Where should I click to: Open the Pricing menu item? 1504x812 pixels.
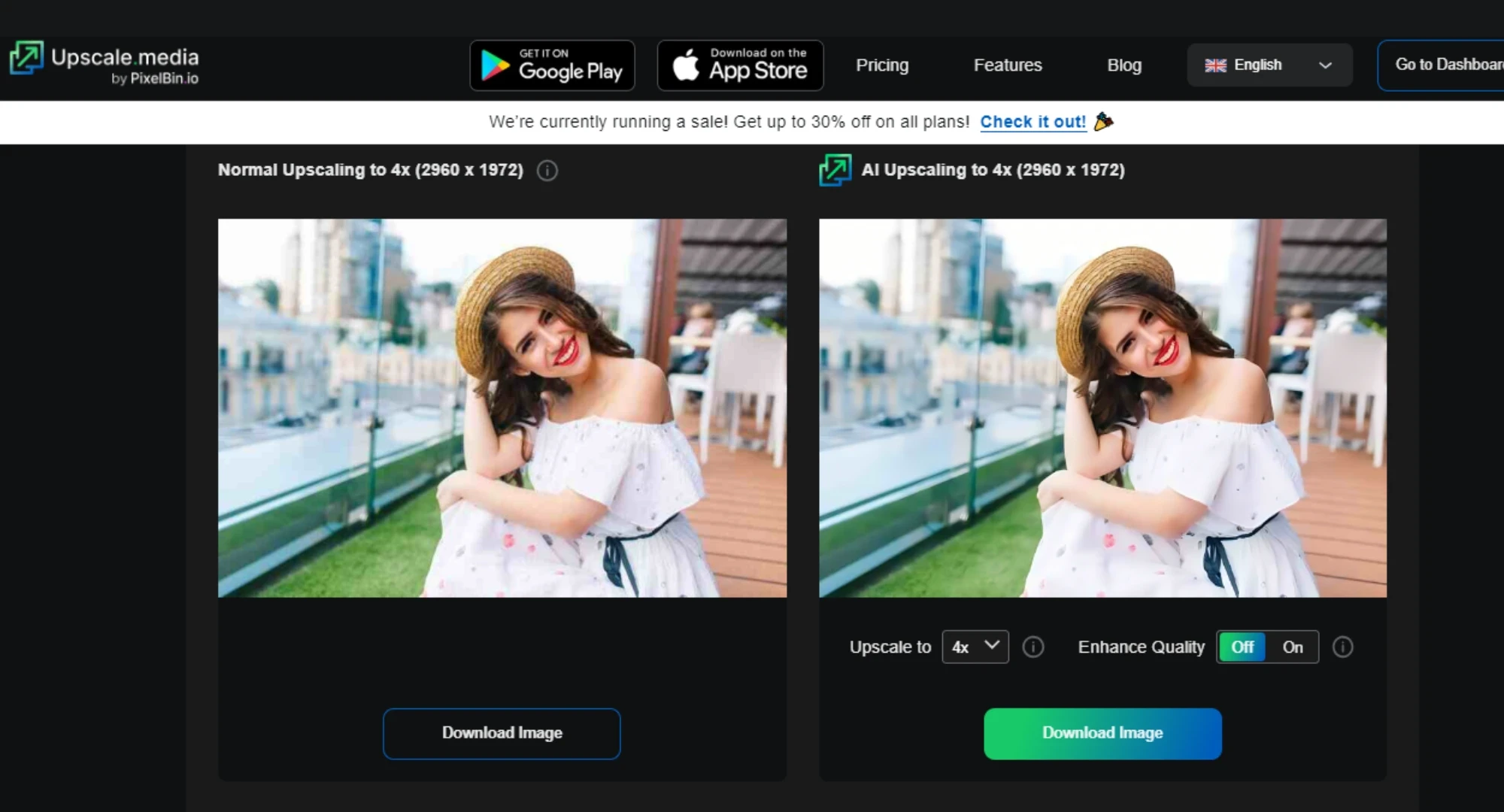(x=882, y=65)
